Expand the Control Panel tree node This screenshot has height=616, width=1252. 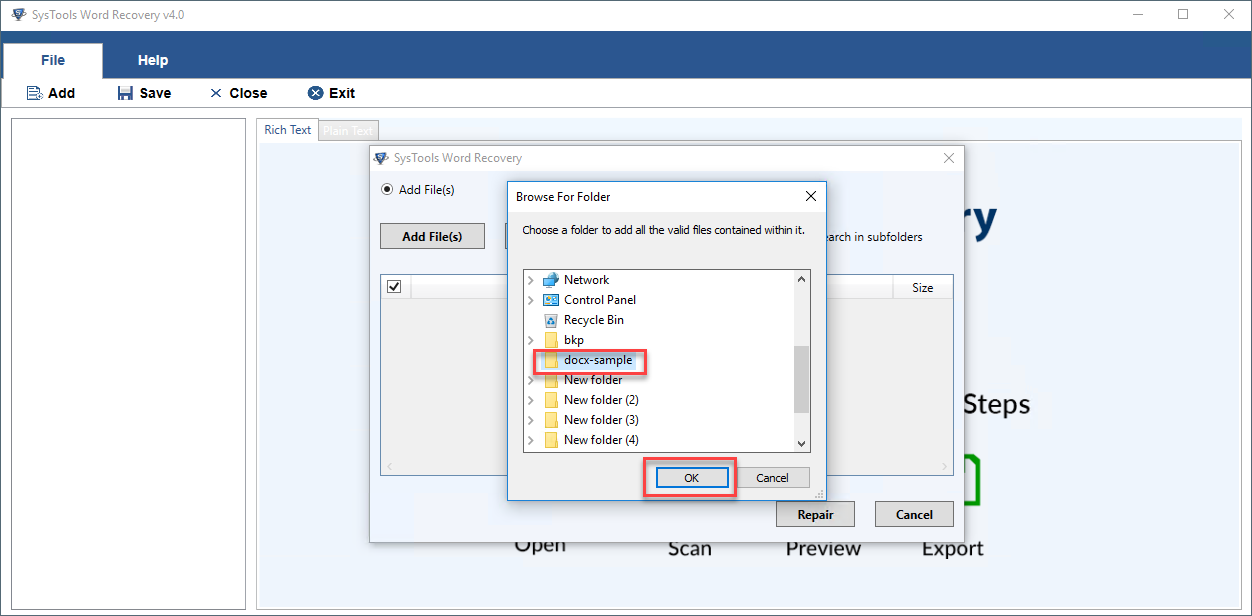point(531,300)
